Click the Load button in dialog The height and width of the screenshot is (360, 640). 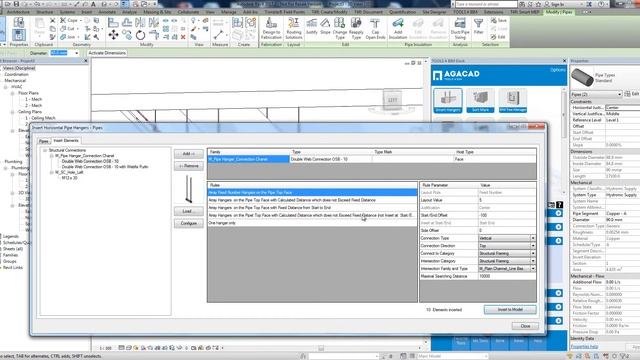click(x=189, y=211)
